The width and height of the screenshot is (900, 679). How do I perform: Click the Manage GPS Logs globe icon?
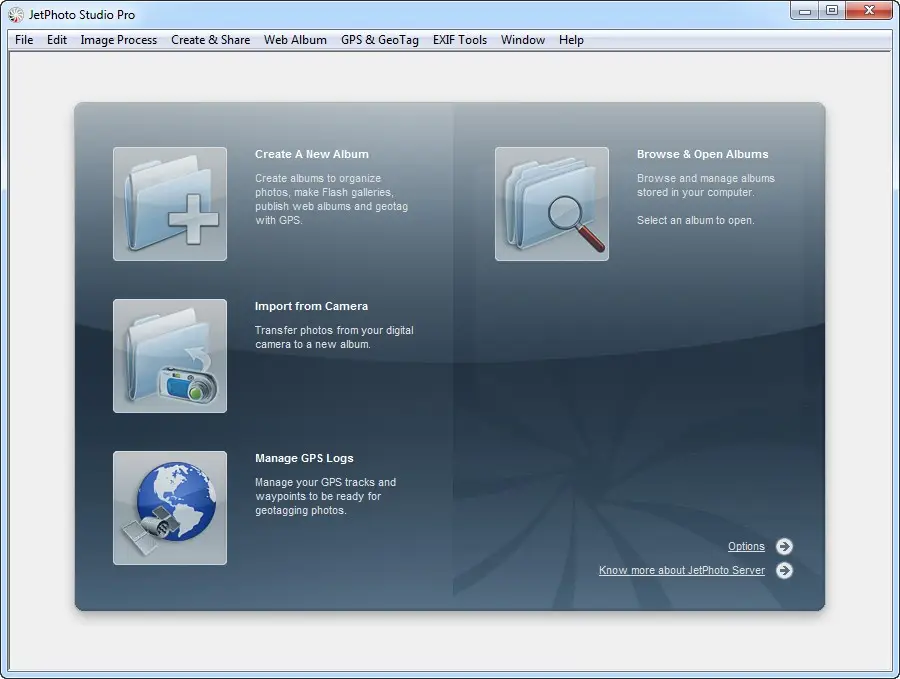pos(170,508)
